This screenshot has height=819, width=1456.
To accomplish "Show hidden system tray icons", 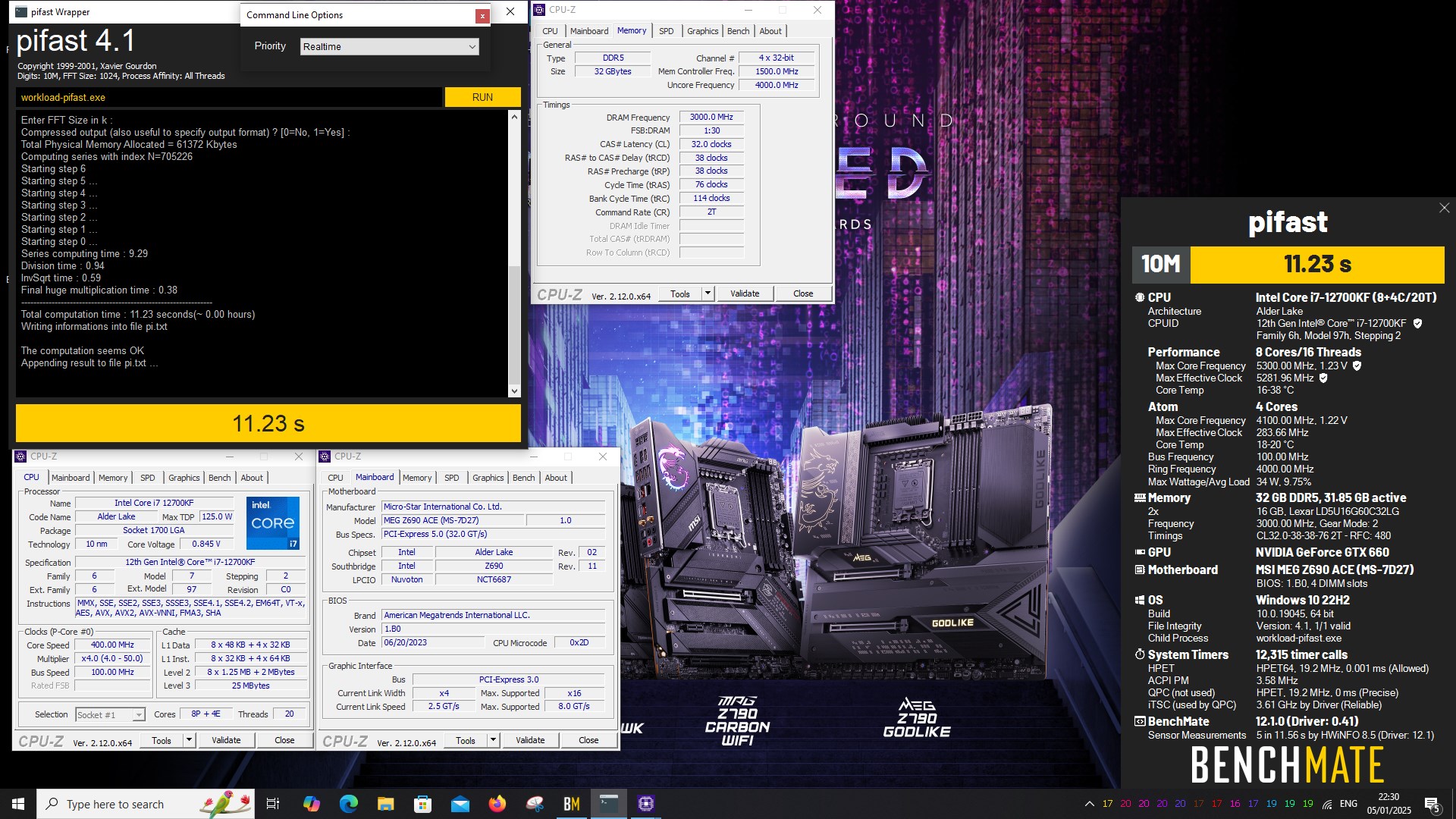I will coord(1089,804).
